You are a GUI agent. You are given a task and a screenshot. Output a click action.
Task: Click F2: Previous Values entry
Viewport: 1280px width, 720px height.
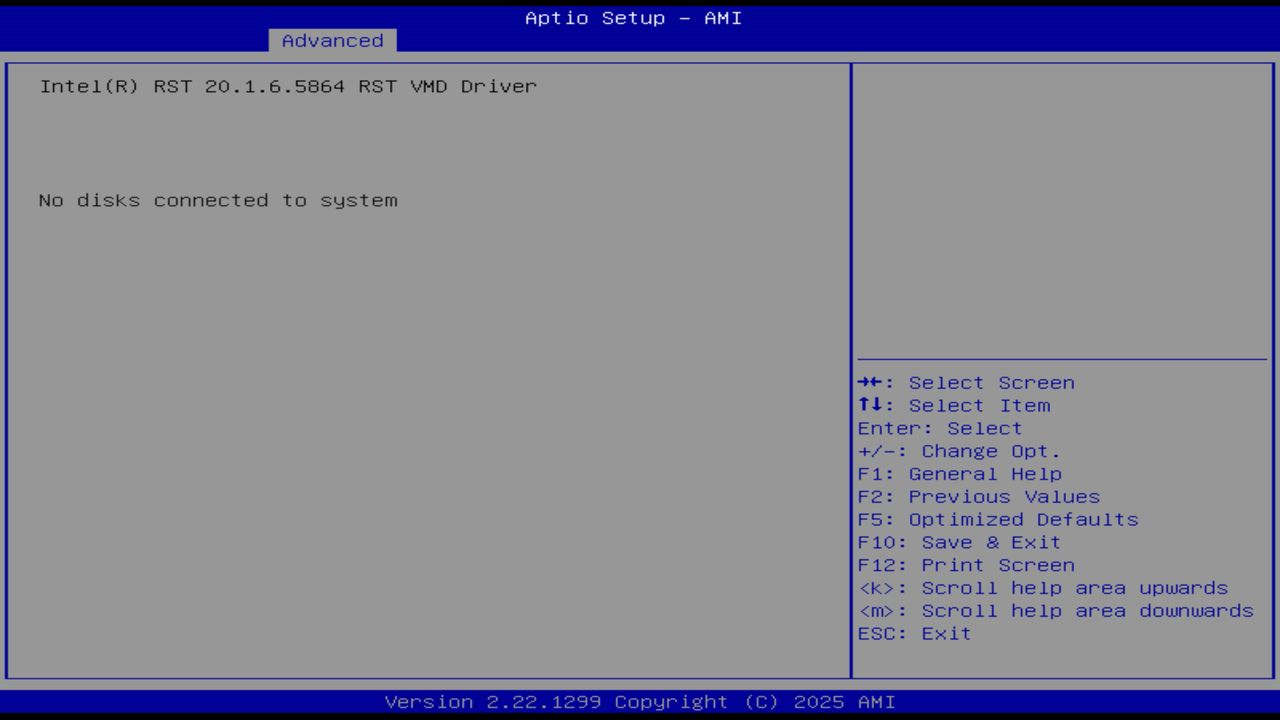pos(978,496)
